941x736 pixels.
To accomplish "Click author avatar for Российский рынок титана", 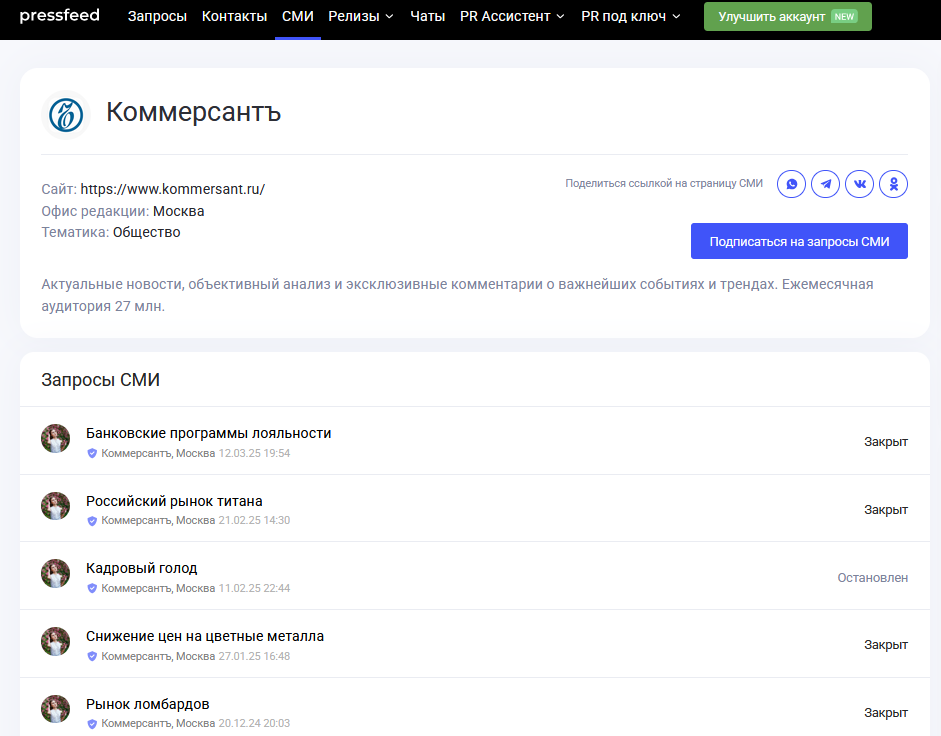I will pyautogui.click(x=55, y=506).
